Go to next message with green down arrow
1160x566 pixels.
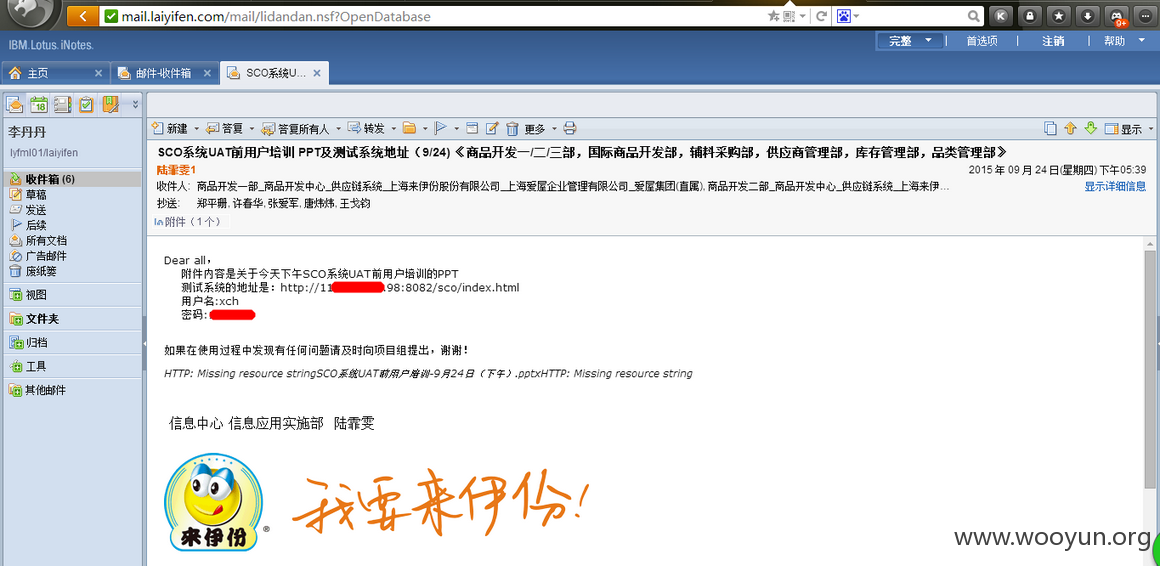[1090, 128]
